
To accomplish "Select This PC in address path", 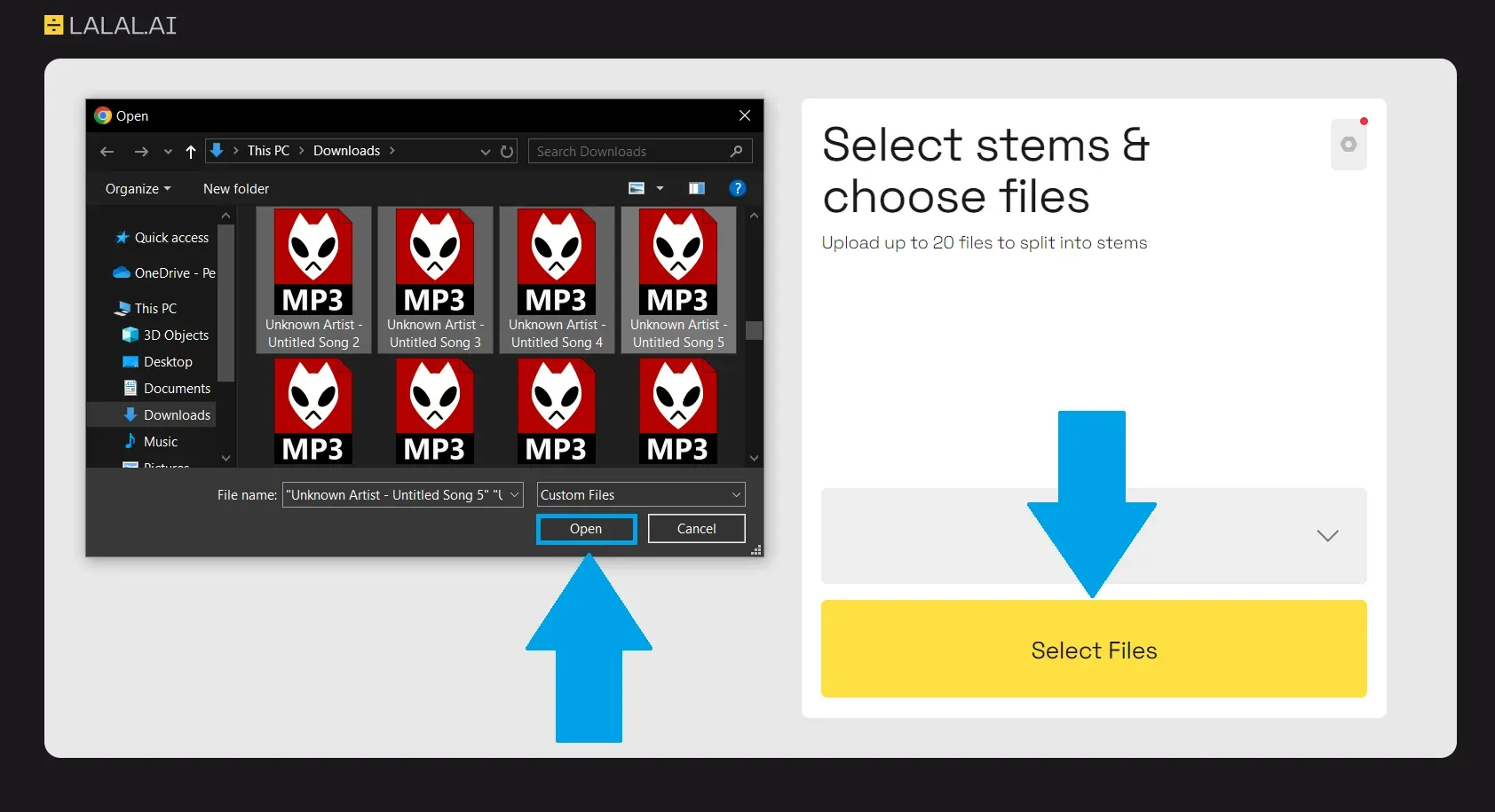I will 268,151.
